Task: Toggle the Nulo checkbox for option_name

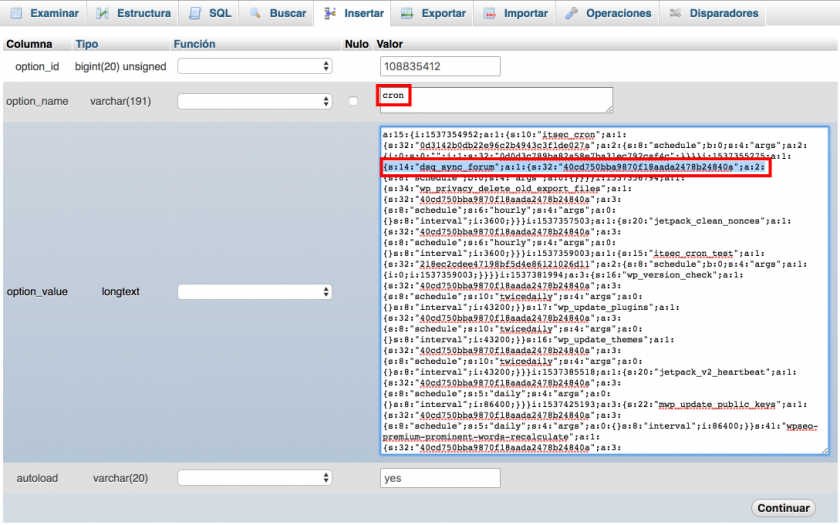Action: point(352,101)
